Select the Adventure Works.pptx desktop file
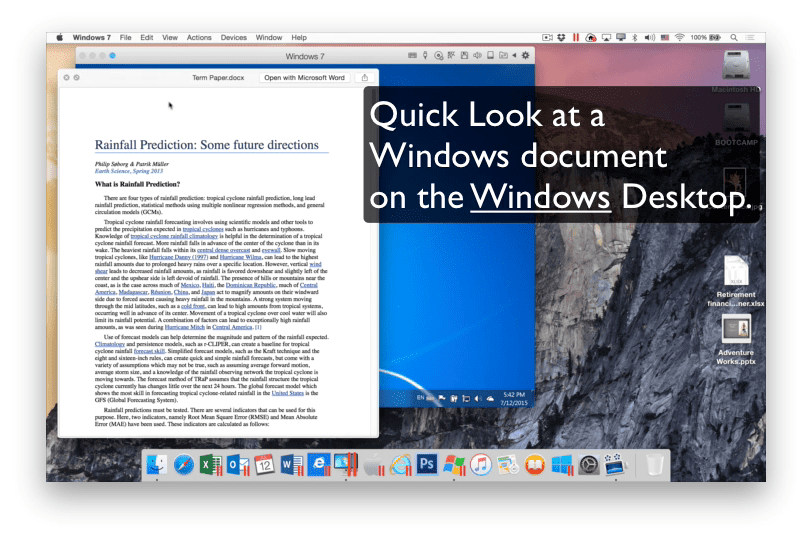 coord(736,340)
